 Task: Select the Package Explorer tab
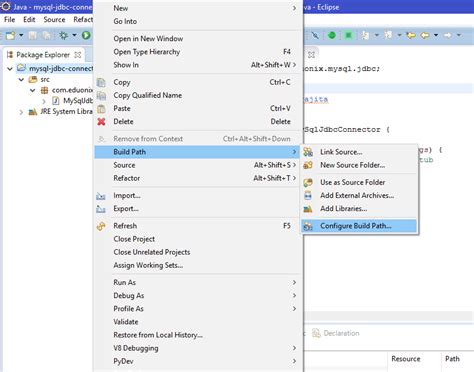tap(43, 55)
